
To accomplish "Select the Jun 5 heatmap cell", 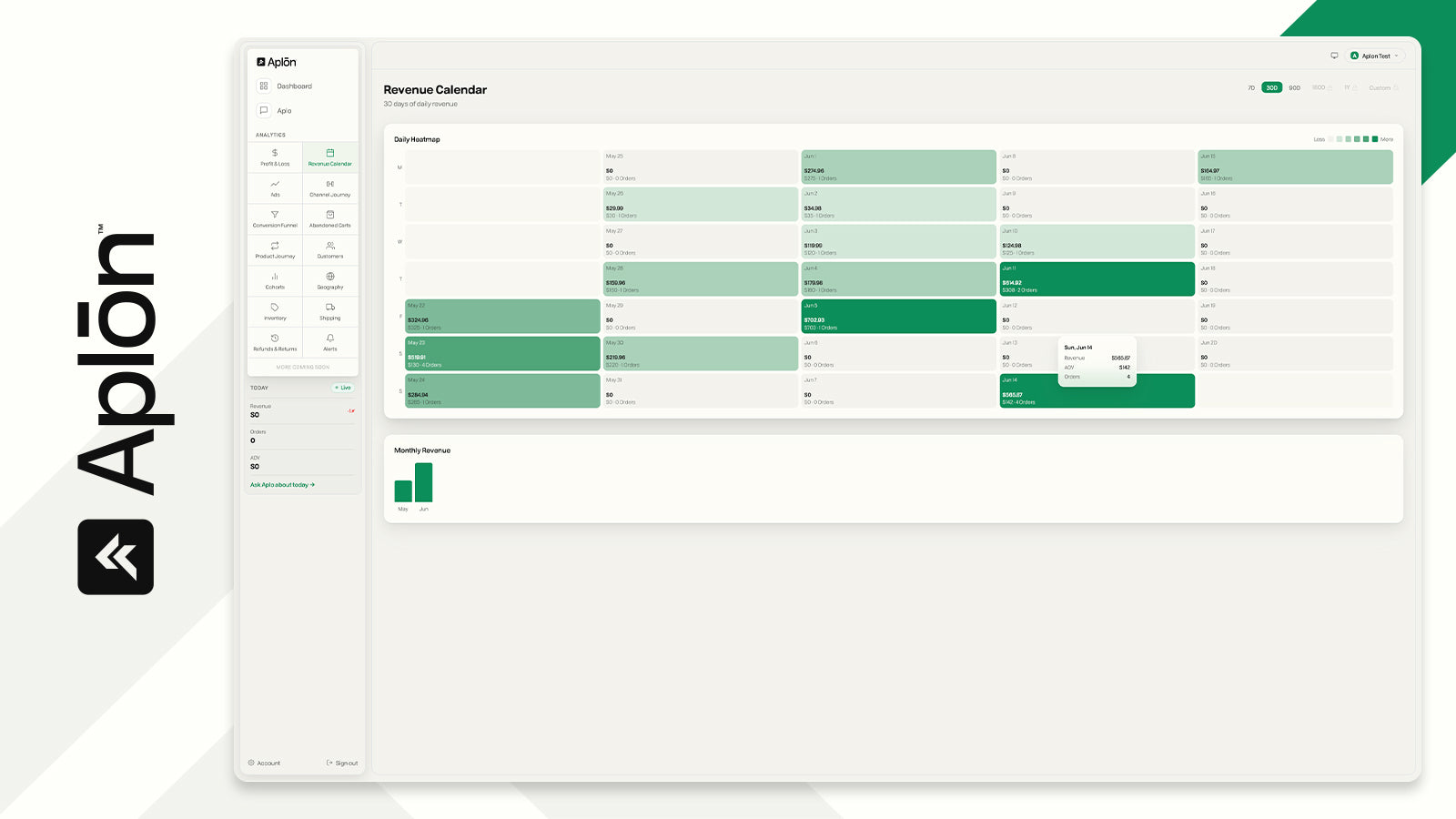I will pos(899,317).
